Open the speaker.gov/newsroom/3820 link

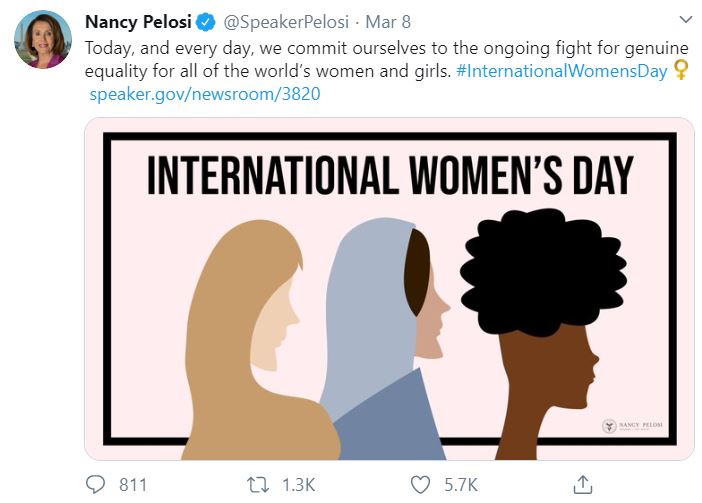click(x=204, y=95)
